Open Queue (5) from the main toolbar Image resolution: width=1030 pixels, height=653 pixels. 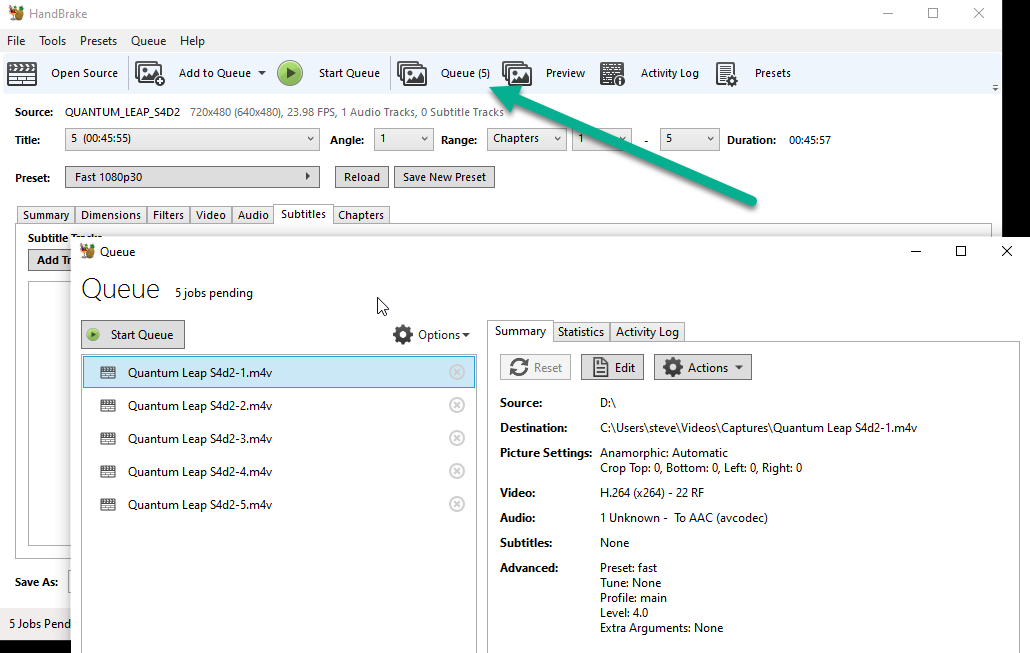444,73
